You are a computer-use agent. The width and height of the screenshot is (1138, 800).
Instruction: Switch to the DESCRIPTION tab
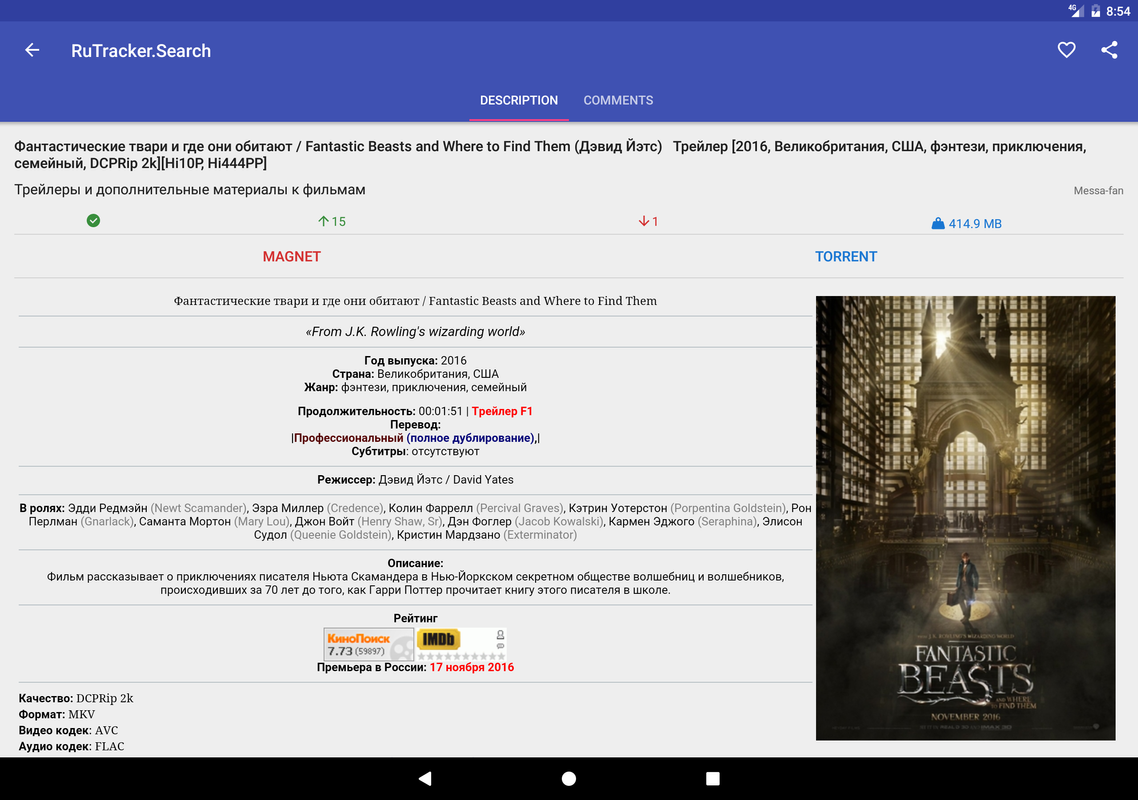519,100
